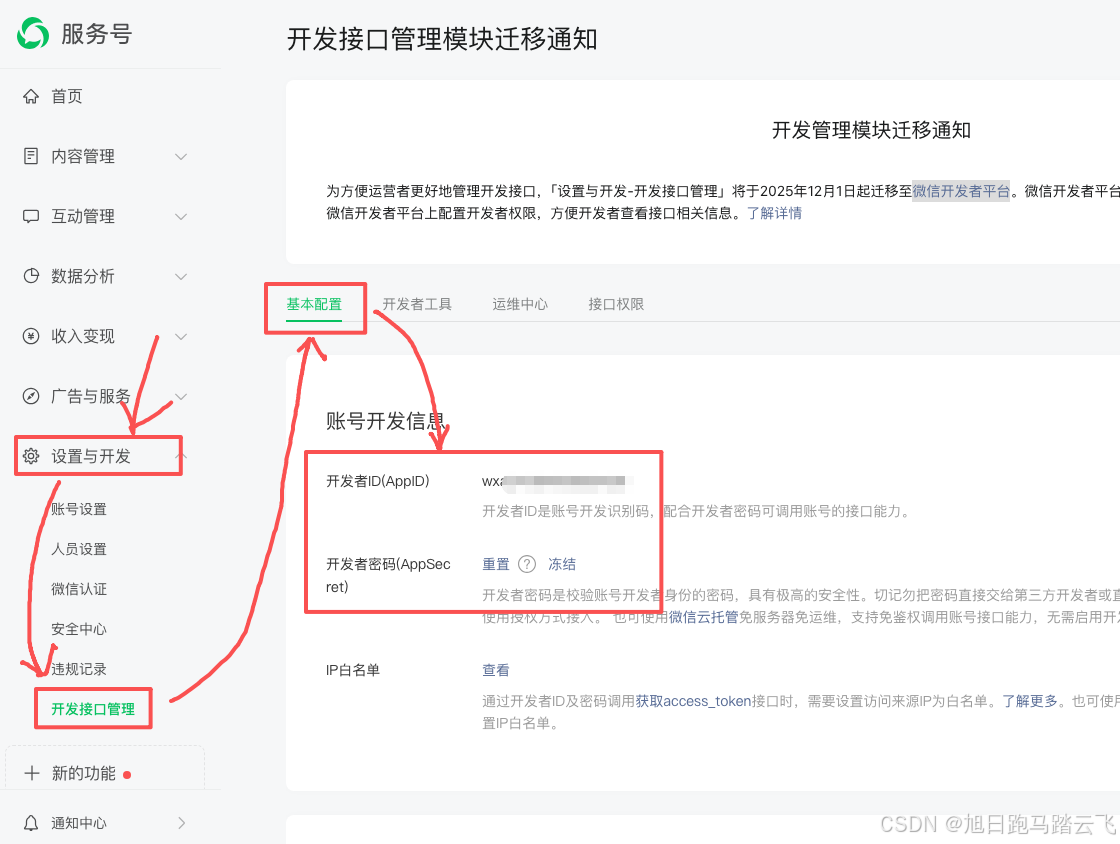Click the 微信开发者平台 link

pos(961,191)
